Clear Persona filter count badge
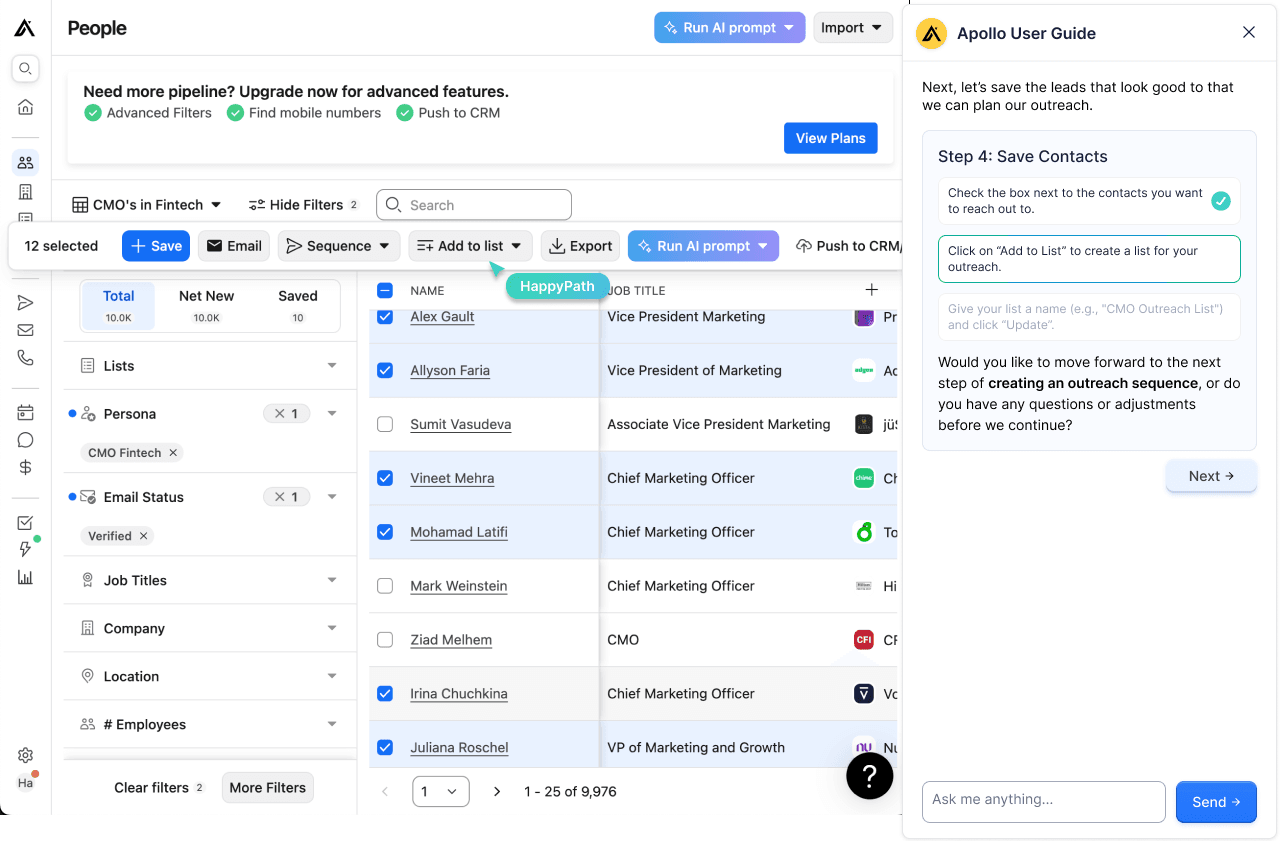This screenshot has width=1280, height=841. click(286, 414)
